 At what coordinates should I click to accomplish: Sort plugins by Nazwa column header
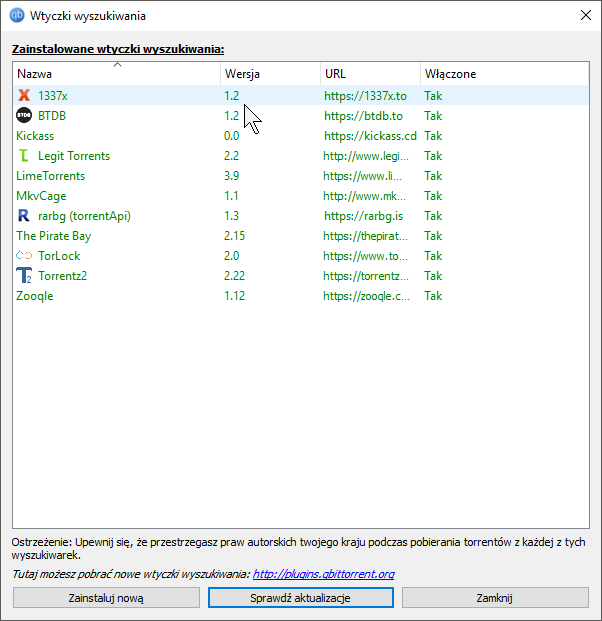tap(116, 74)
